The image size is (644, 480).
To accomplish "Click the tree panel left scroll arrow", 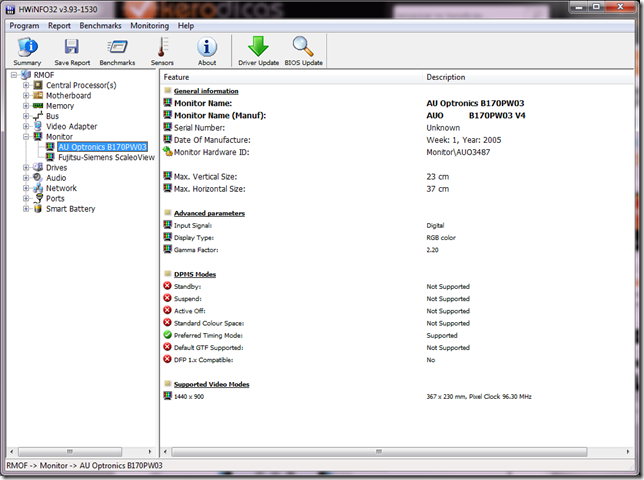I will pyautogui.click(x=12, y=452).
